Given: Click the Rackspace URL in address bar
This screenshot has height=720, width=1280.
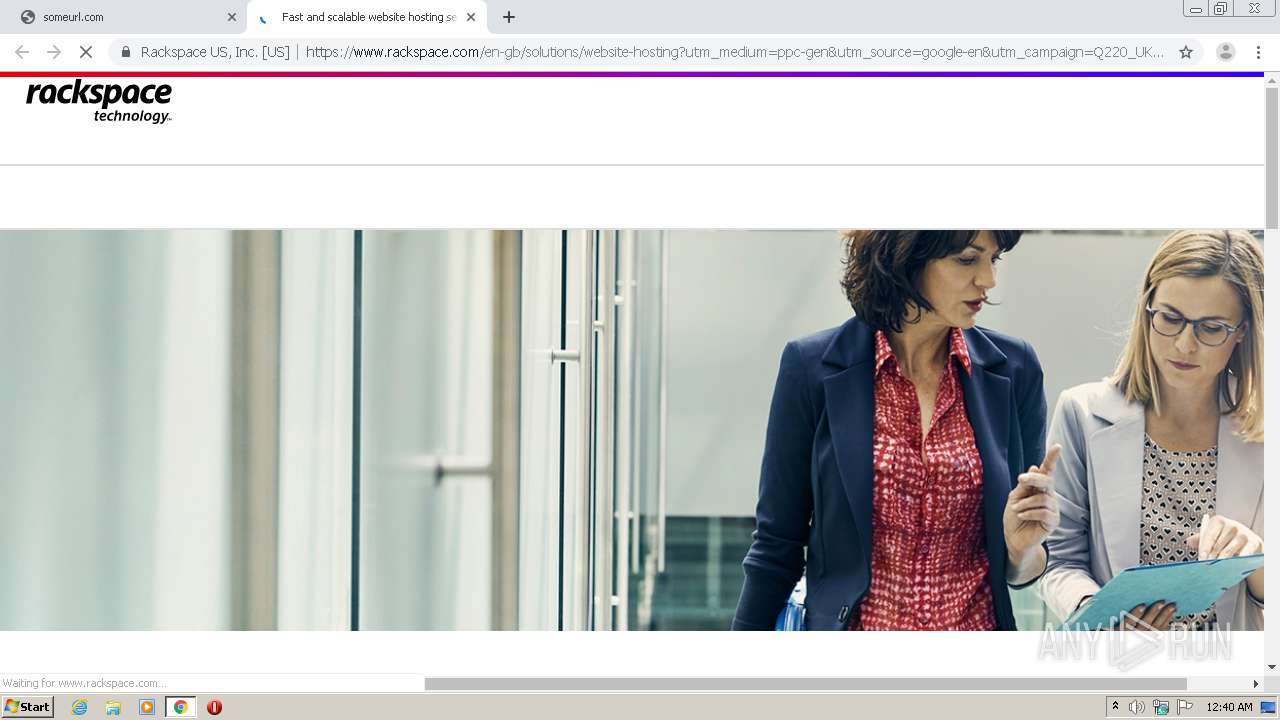Looking at the screenshot, I should 735,52.
